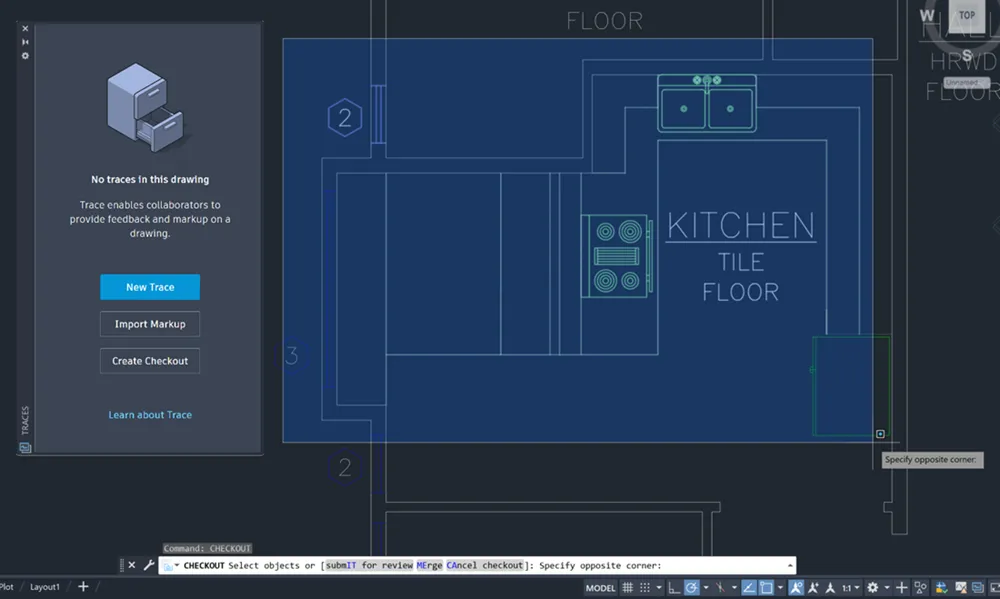
Task: Open the Learn about Trace link
Action: tap(150, 415)
